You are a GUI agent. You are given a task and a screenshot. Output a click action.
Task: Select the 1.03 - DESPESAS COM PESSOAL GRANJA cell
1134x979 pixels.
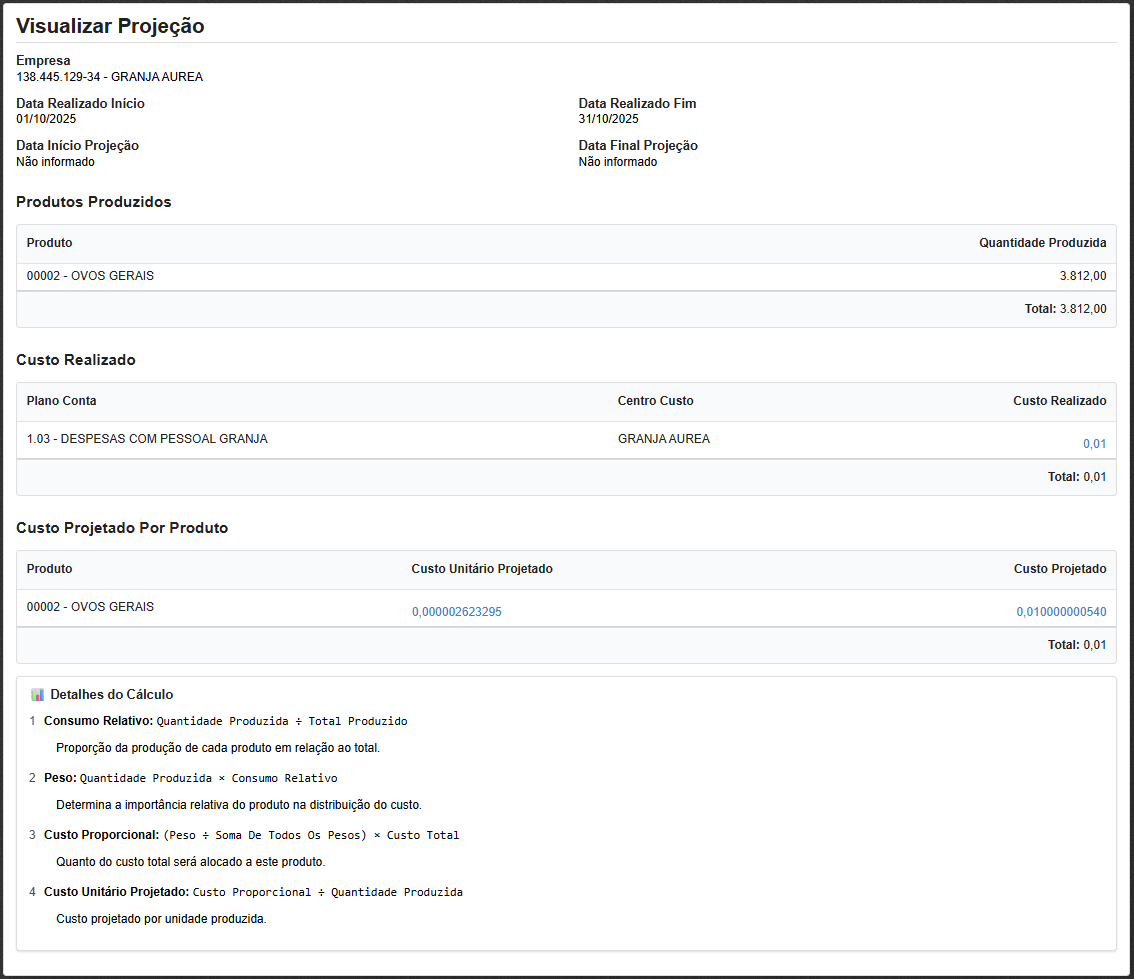click(x=147, y=439)
